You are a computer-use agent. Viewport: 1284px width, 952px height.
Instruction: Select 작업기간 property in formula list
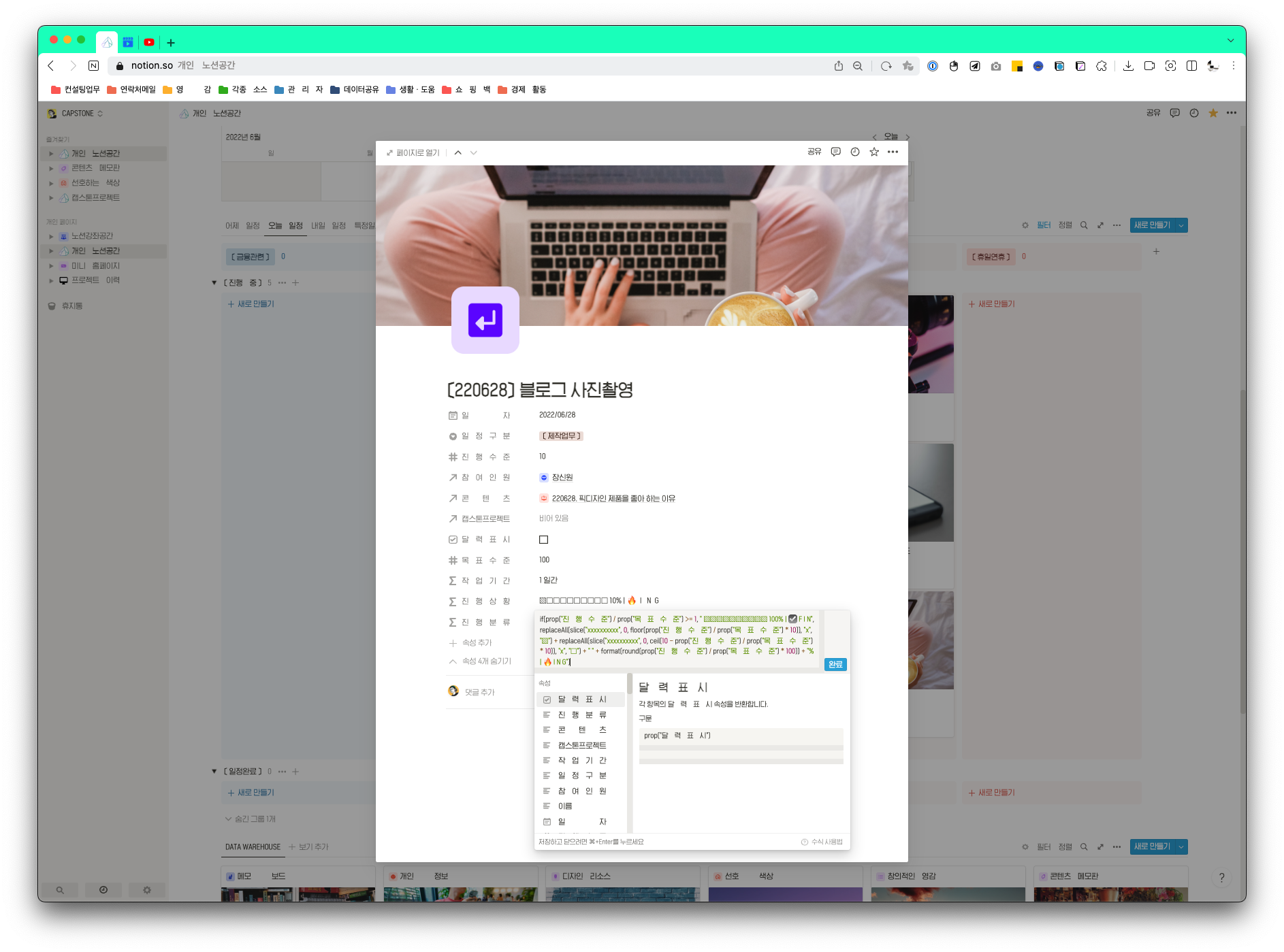[581, 760]
